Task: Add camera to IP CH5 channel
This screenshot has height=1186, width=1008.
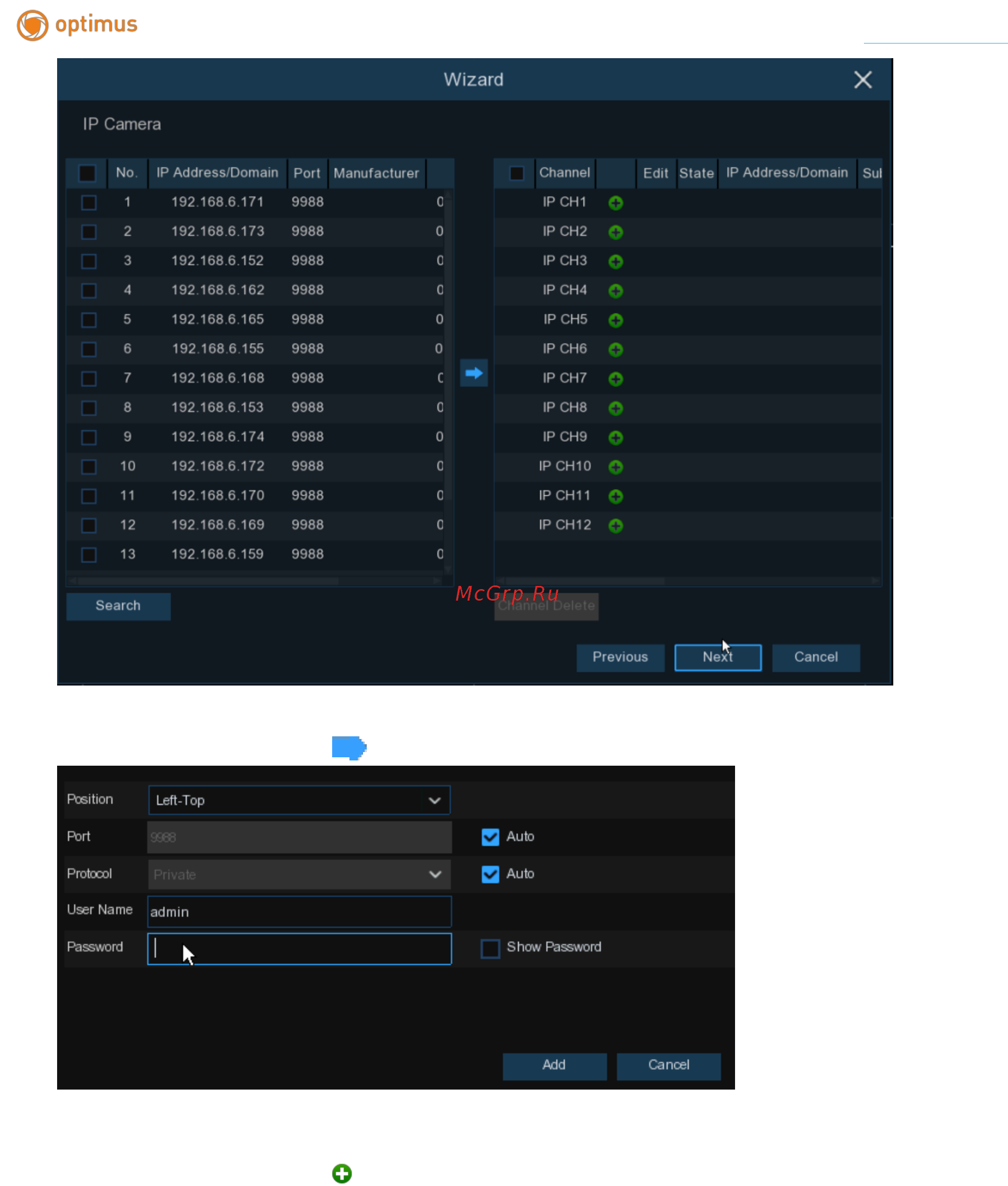Action: [616, 320]
